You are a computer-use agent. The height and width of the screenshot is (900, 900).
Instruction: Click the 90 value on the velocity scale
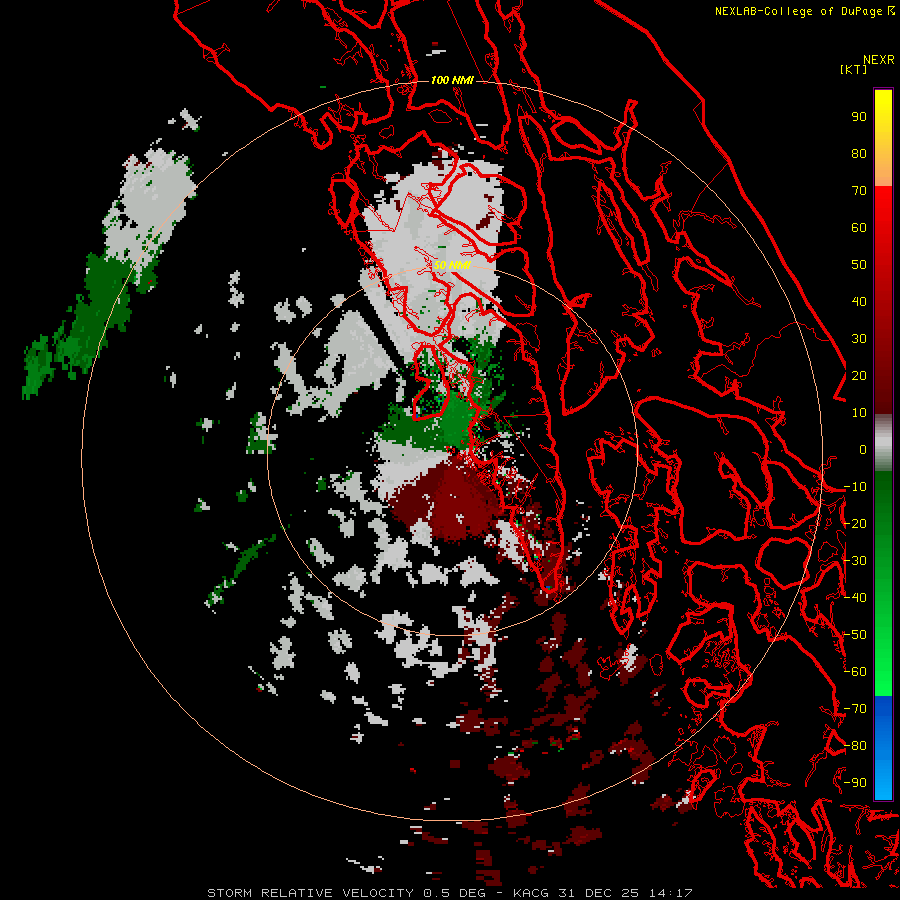[x=859, y=117]
